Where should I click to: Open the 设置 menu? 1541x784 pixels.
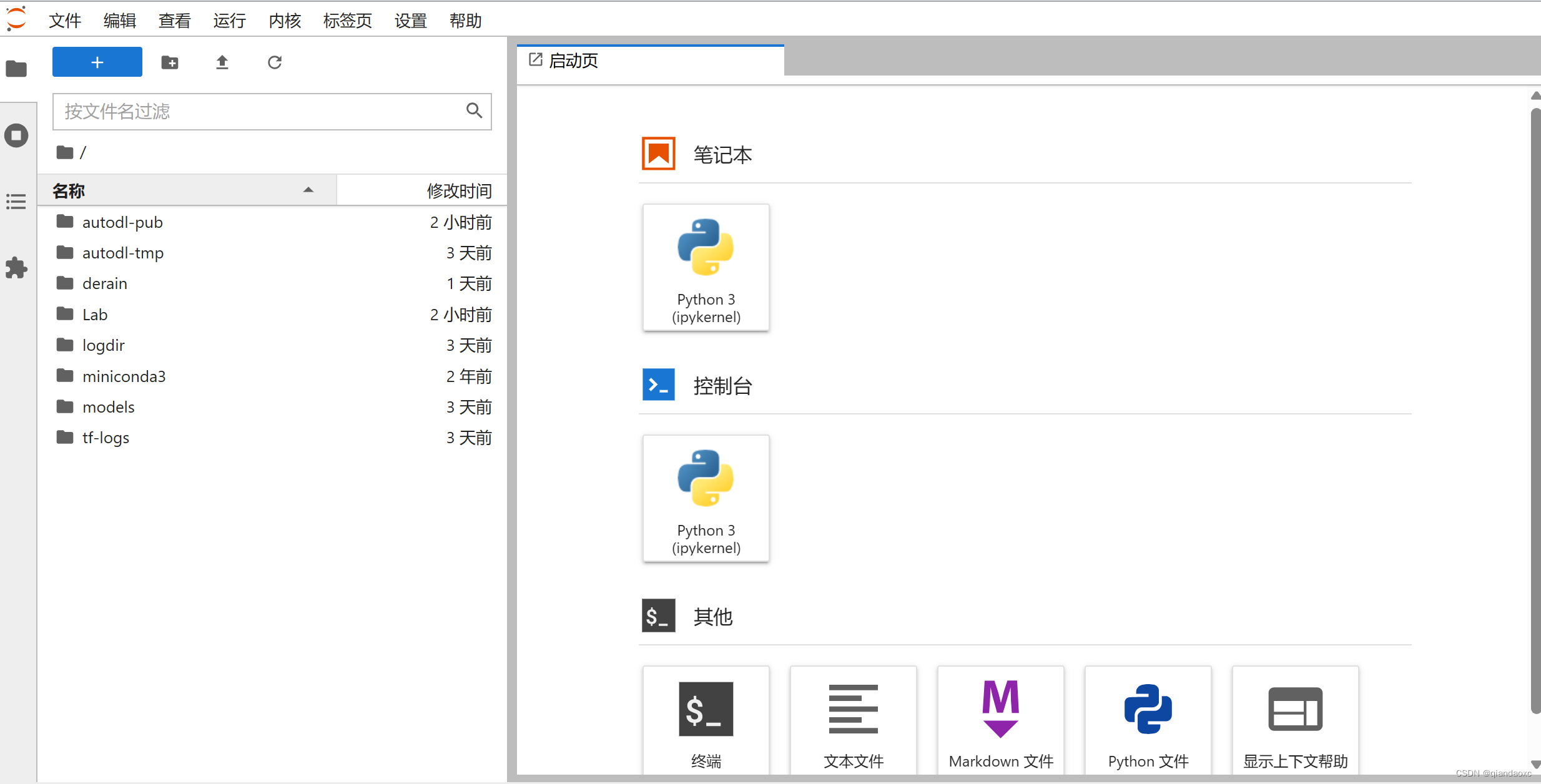click(x=411, y=21)
